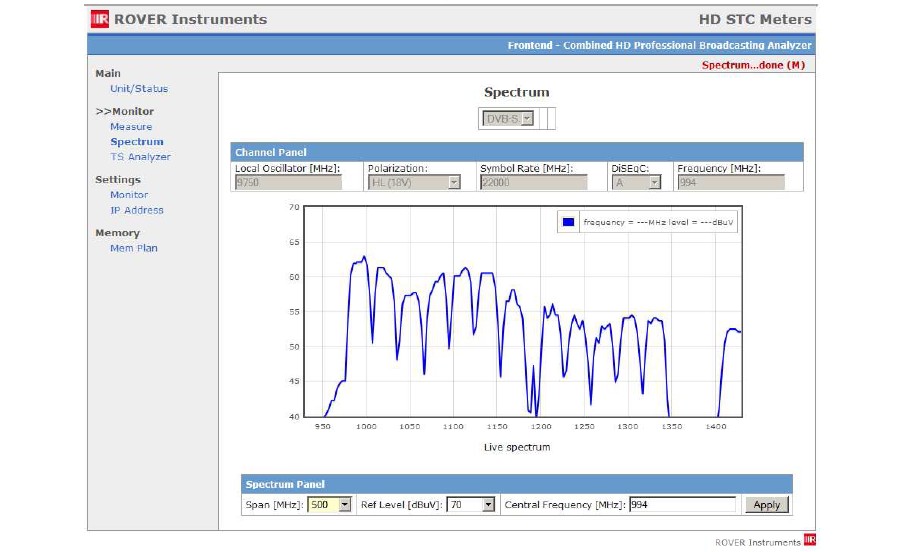Screen dimensions: 904x552
Task: Click the Channel Panel header
Action: (x=517, y=152)
